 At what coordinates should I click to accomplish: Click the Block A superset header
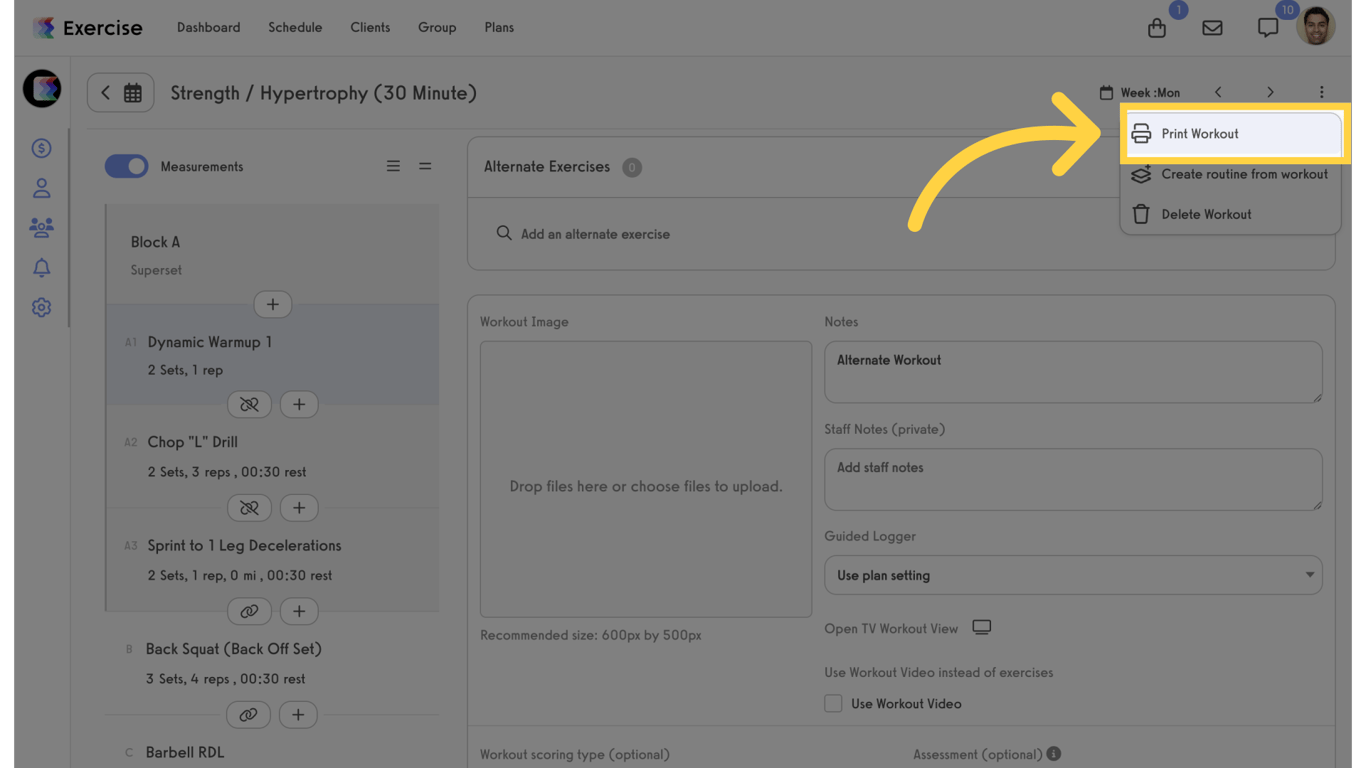(272, 255)
